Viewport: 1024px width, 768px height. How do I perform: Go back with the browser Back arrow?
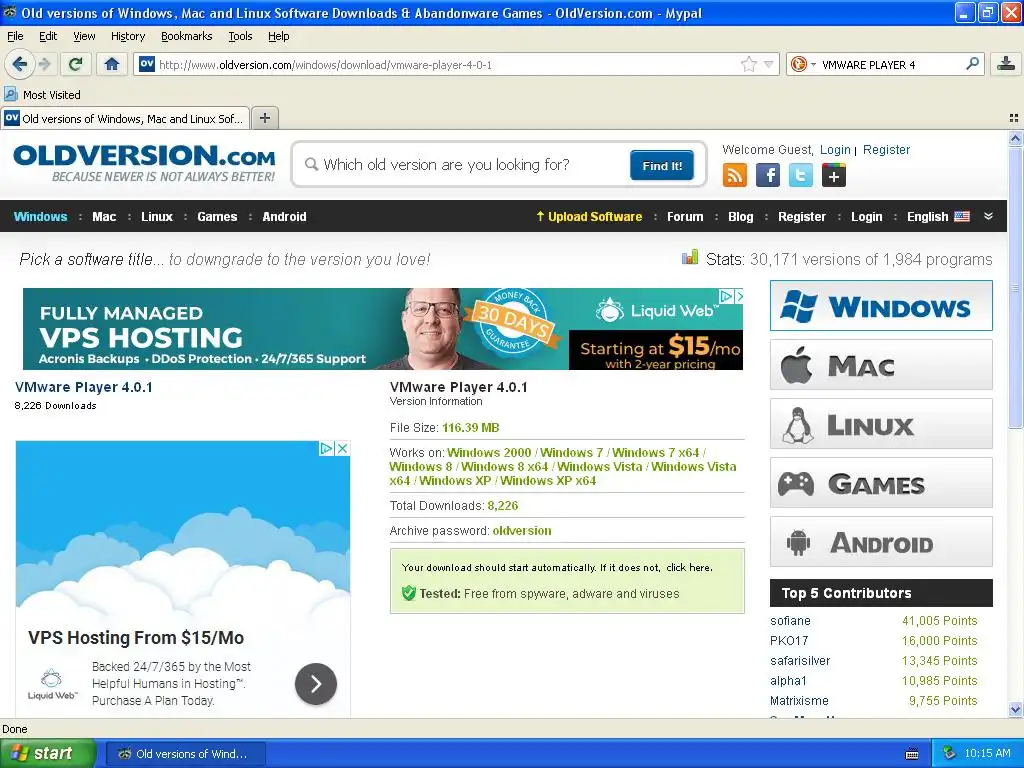(20, 64)
